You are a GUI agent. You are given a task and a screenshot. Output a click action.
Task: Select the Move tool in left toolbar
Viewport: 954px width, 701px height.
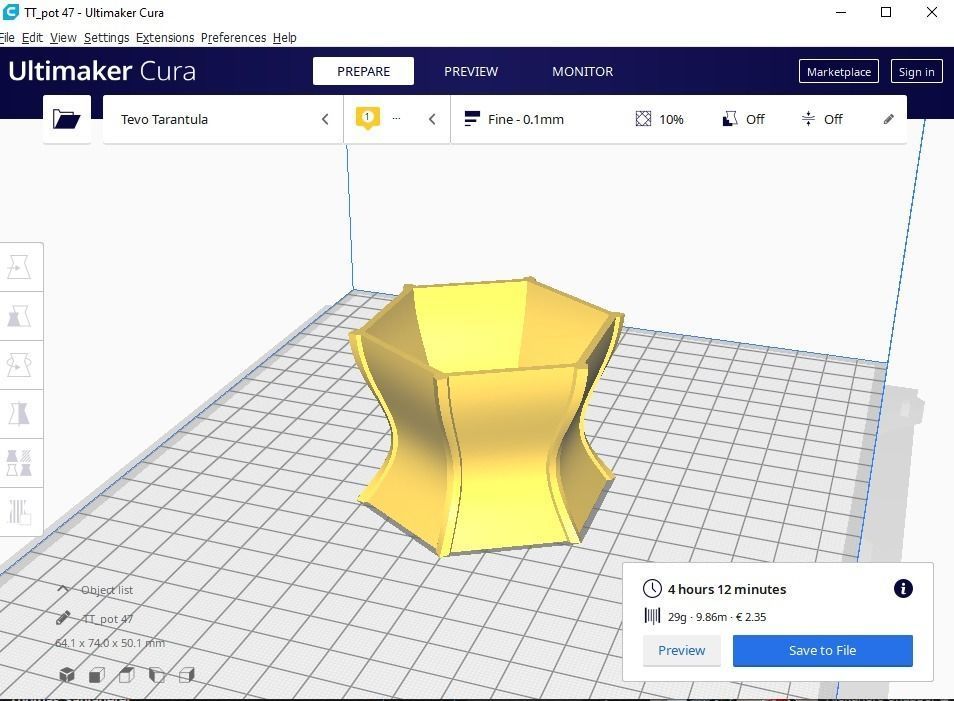(19, 267)
